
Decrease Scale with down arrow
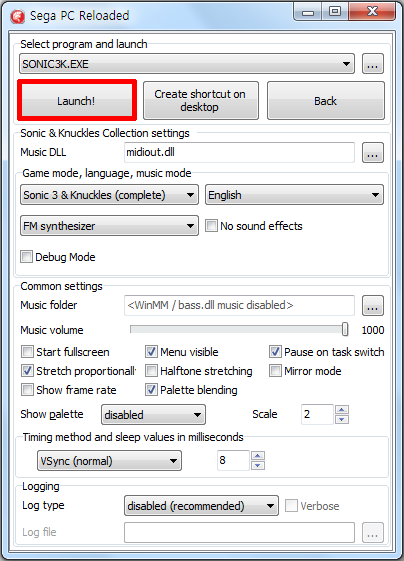click(342, 419)
